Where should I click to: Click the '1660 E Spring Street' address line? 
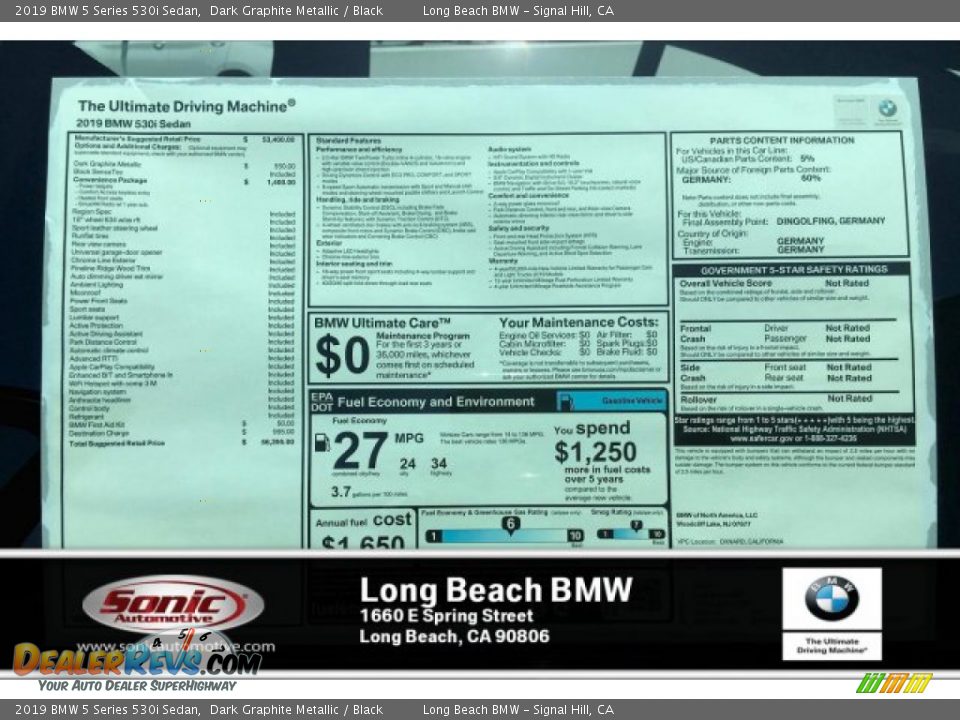point(446,615)
